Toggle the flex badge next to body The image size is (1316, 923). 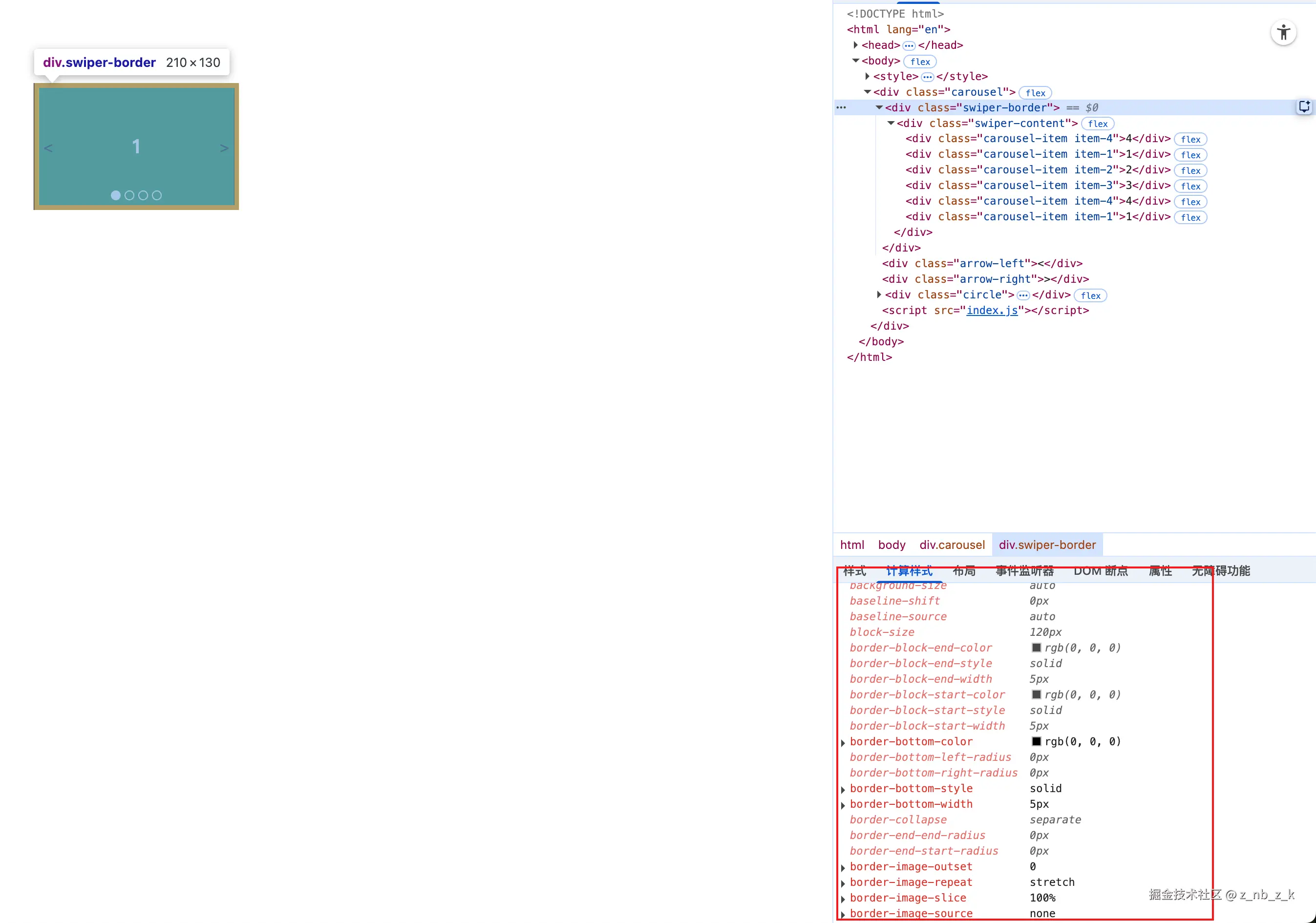920,62
